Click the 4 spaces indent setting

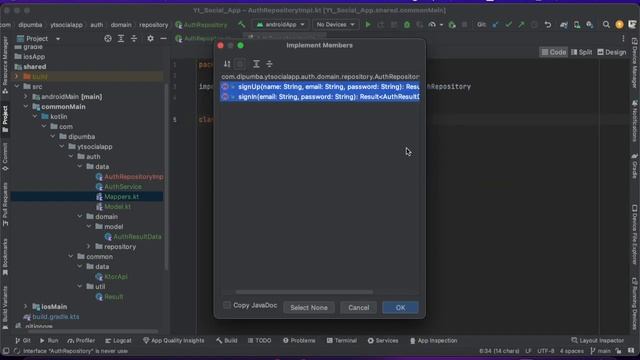tap(572, 351)
